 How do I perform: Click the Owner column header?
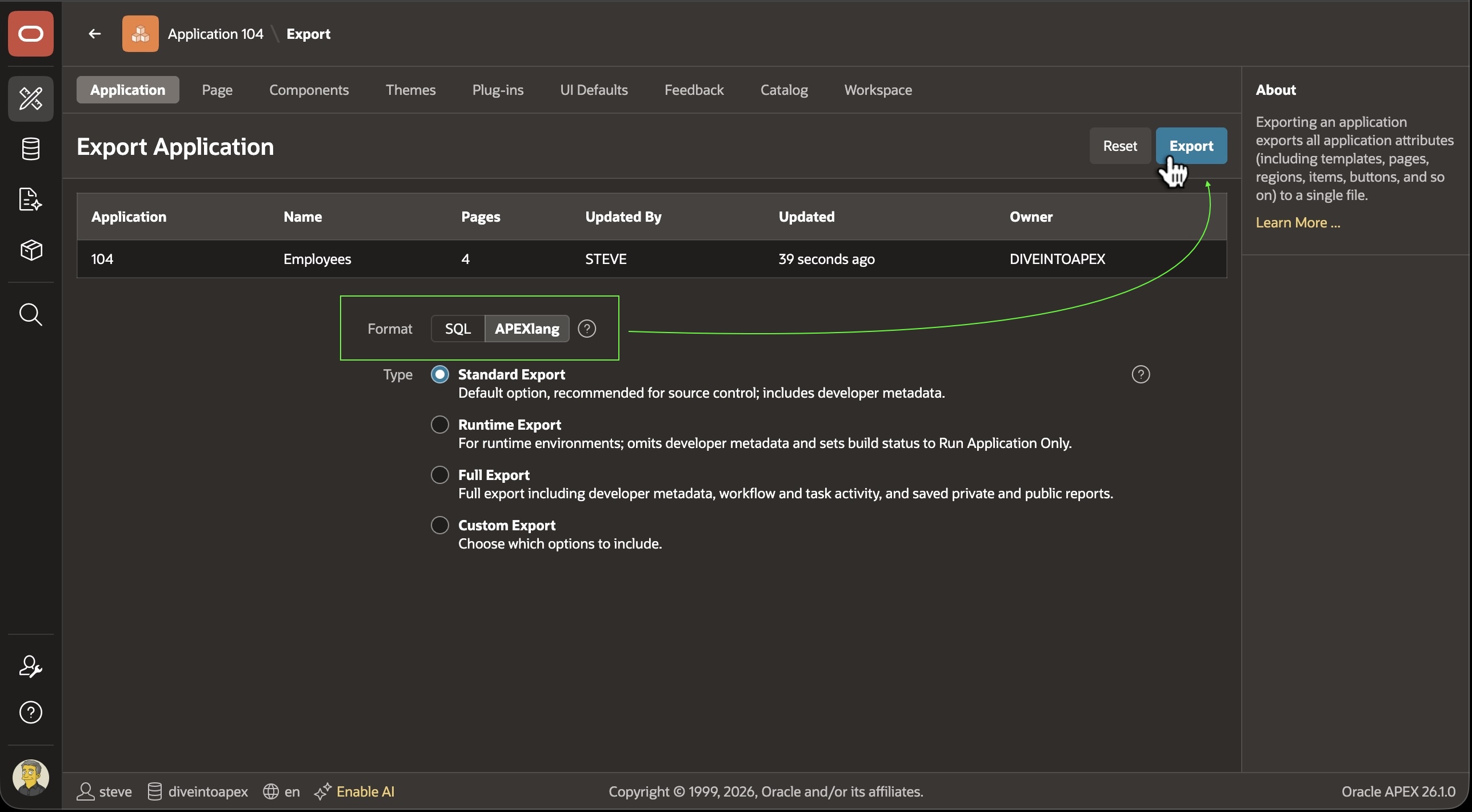(1031, 217)
